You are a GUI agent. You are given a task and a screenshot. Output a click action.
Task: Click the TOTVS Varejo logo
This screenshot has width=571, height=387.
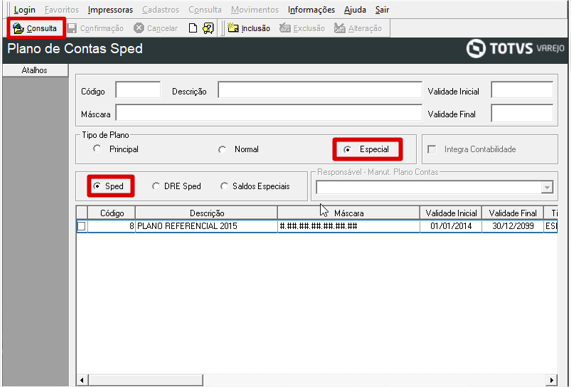pos(515,48)
